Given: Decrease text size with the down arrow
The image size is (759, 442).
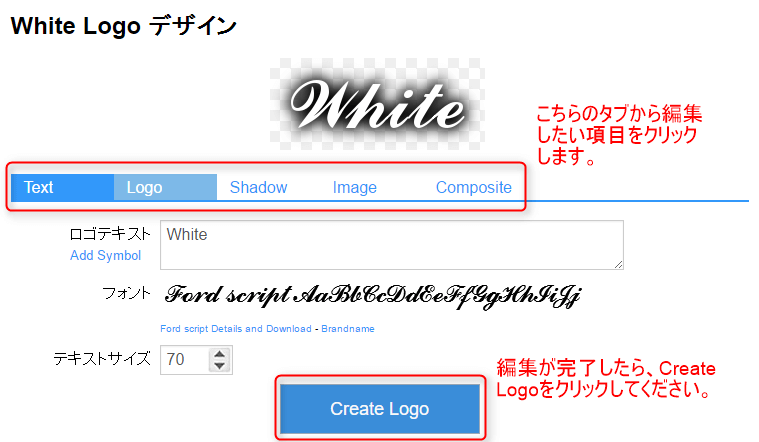Looking at the screenshot, I should pyautogui.click(x=220, y=365).
